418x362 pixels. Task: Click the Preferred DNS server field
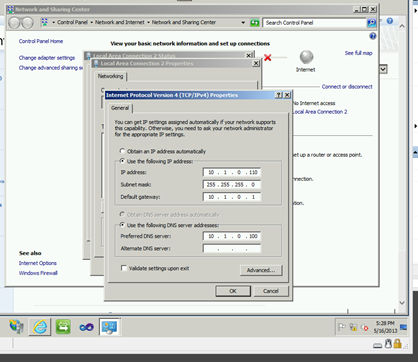(232, 236)
